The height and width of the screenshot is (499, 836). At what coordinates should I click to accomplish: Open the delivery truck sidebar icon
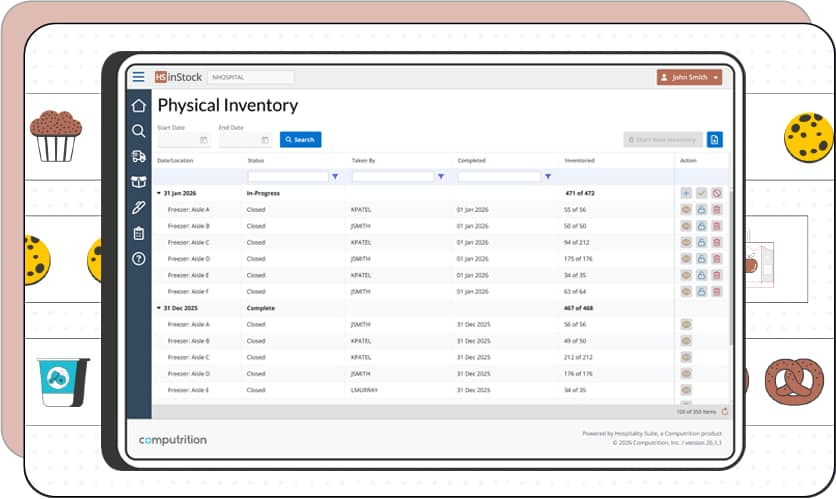coord(138,156)
